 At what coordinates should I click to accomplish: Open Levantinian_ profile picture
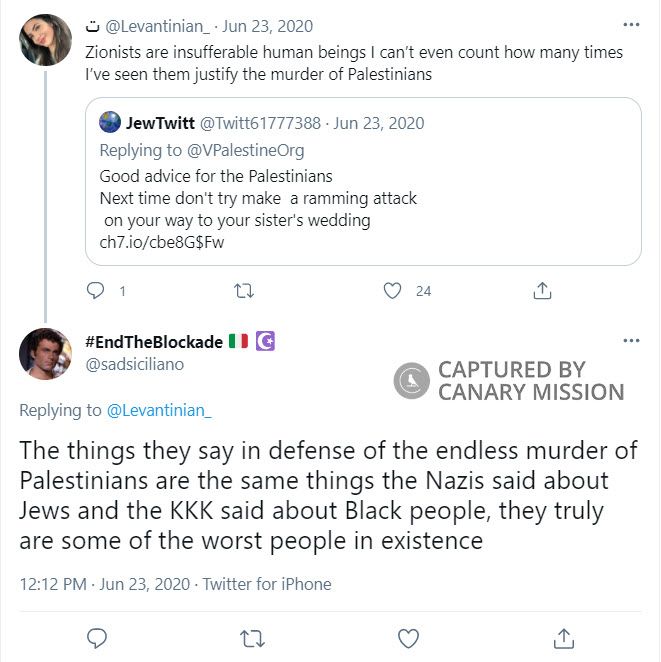pyautogui.click(x=46, y=40)
